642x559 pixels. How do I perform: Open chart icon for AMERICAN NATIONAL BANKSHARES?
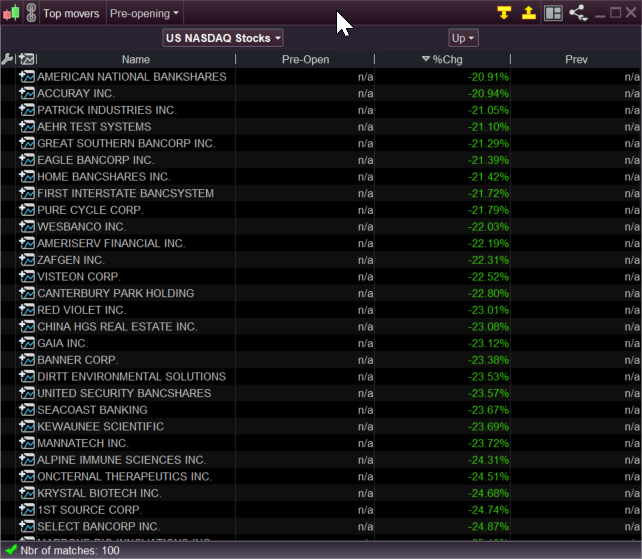point(27,77)
